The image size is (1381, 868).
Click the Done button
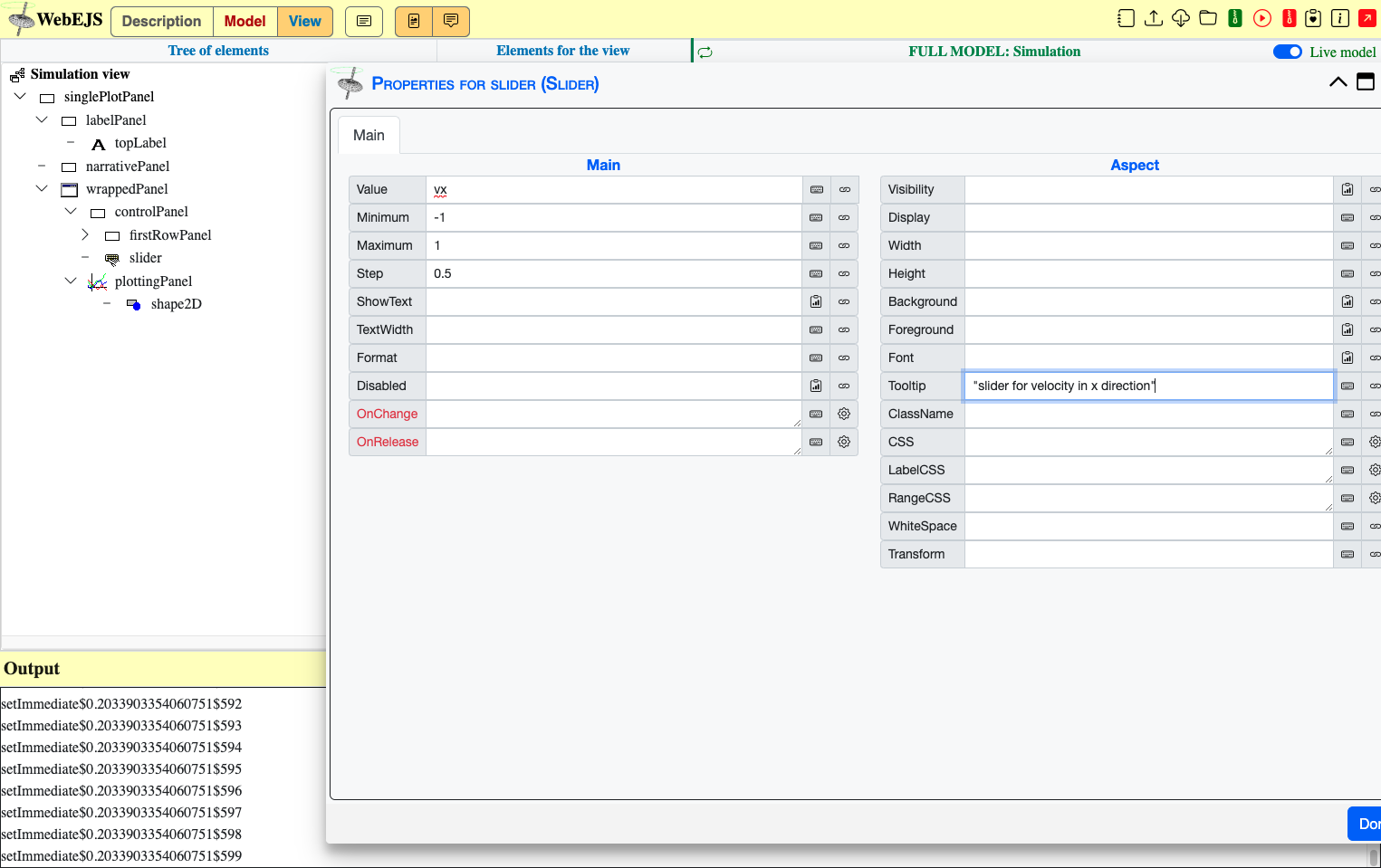1366,824
